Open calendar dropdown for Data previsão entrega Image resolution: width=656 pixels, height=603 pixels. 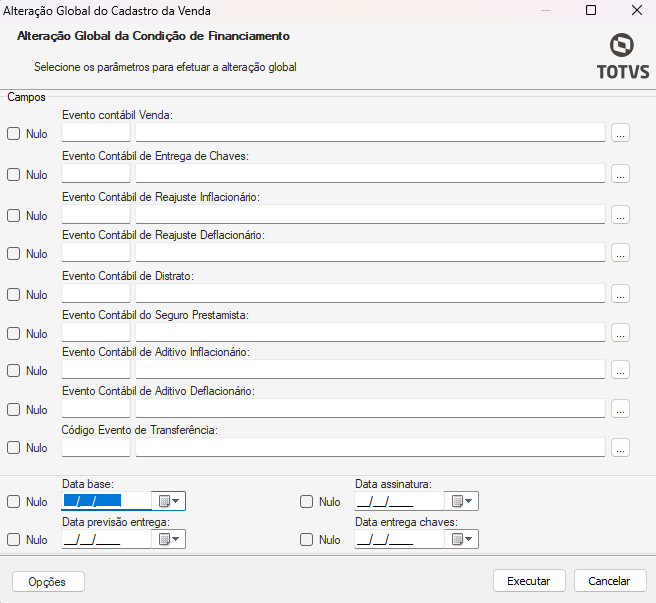point(169,539)
